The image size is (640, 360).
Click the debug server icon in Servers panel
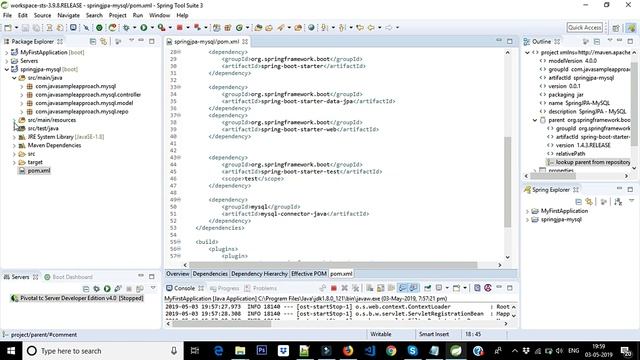click(x=96, y=289)
